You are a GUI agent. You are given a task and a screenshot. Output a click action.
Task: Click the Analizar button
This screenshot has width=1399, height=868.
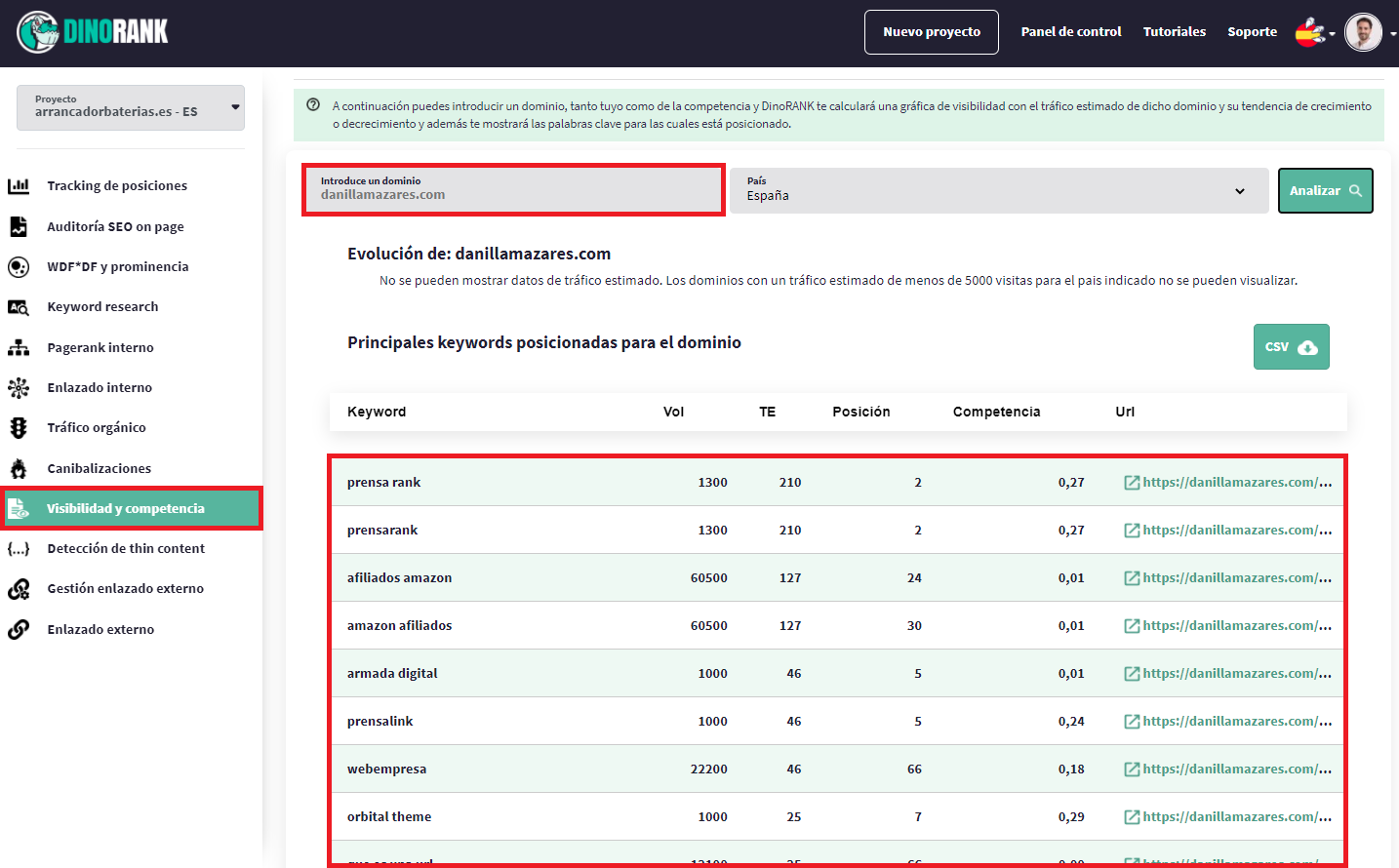pyautogui.click(x=1326, y=190)
